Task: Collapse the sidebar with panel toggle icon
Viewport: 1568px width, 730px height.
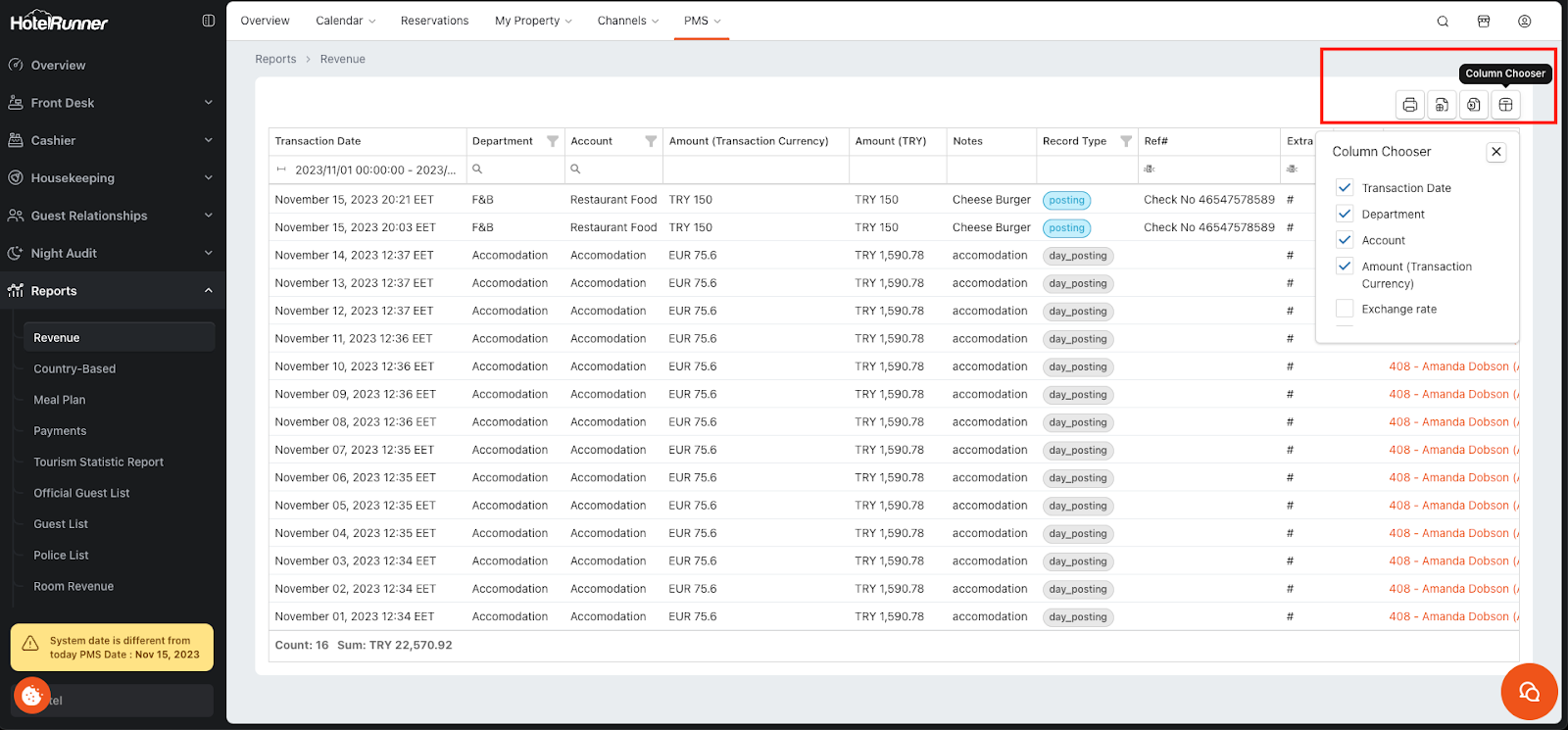Action: coord(209,21)
